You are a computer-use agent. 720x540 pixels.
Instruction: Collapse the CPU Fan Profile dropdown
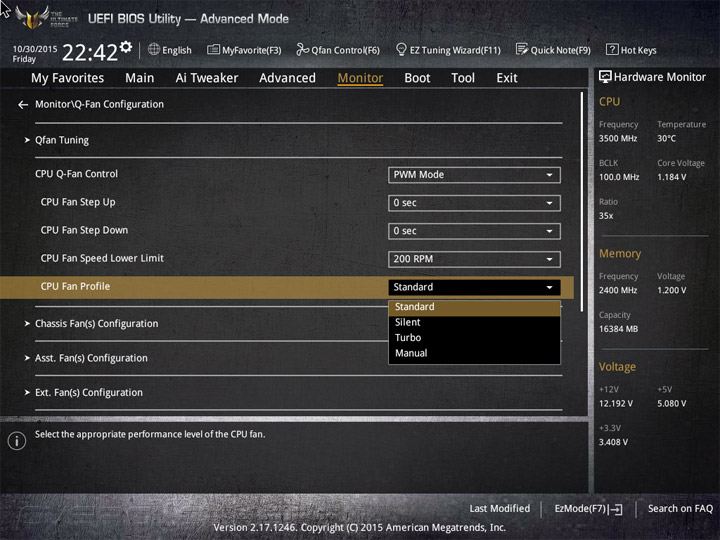pyautogui.click(x=474, y=287)
